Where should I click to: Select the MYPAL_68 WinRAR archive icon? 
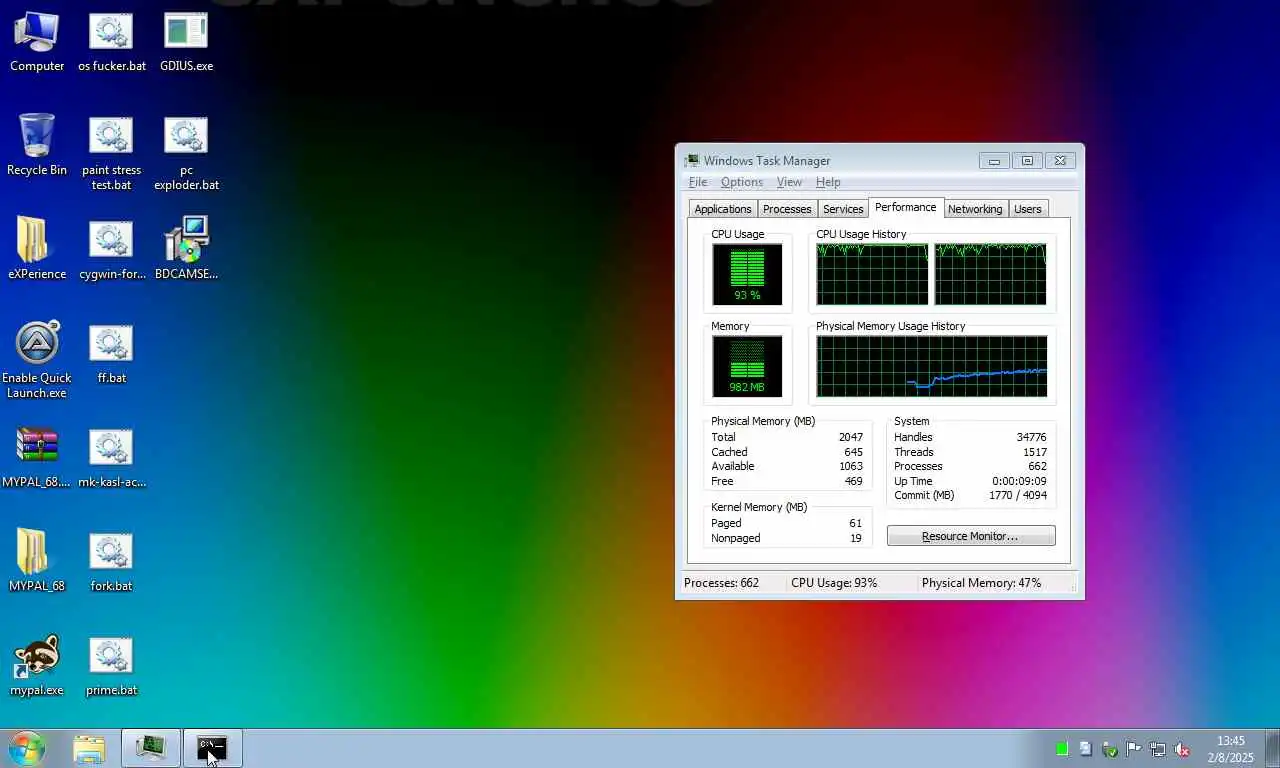[37, 458]
